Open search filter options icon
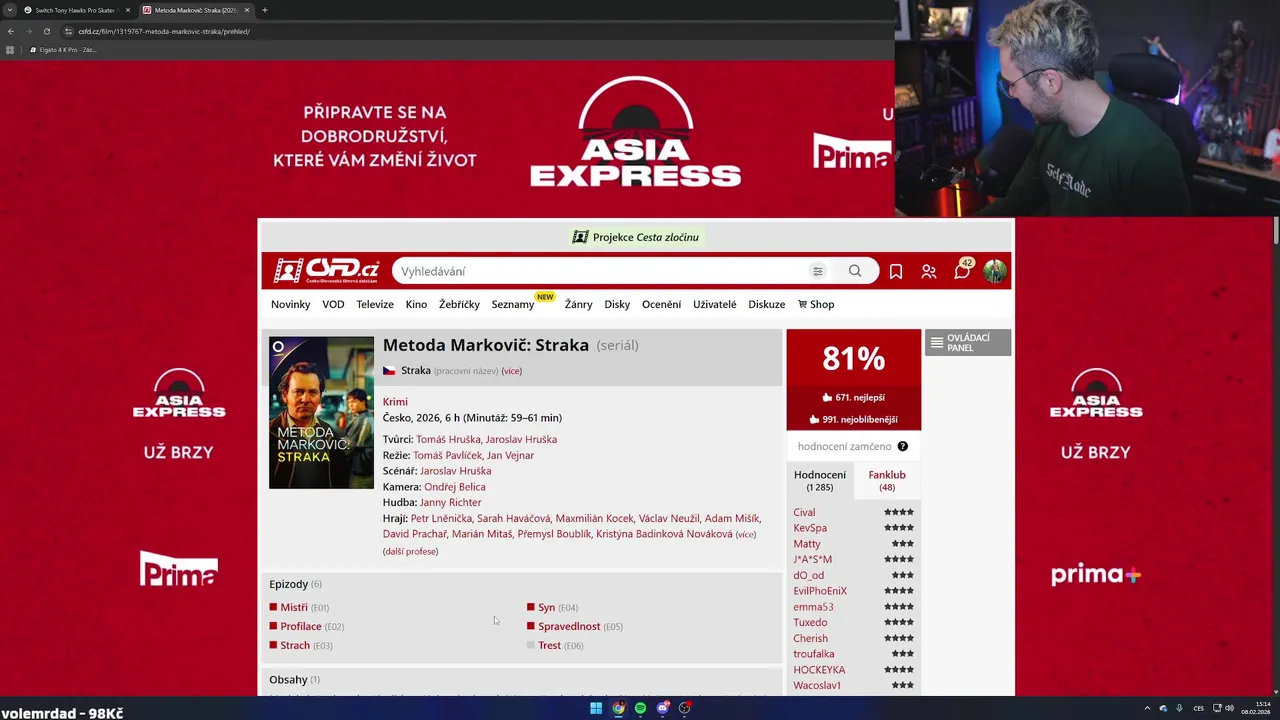1280x720 pixels. pyautogui.click(x=817, y=271)
